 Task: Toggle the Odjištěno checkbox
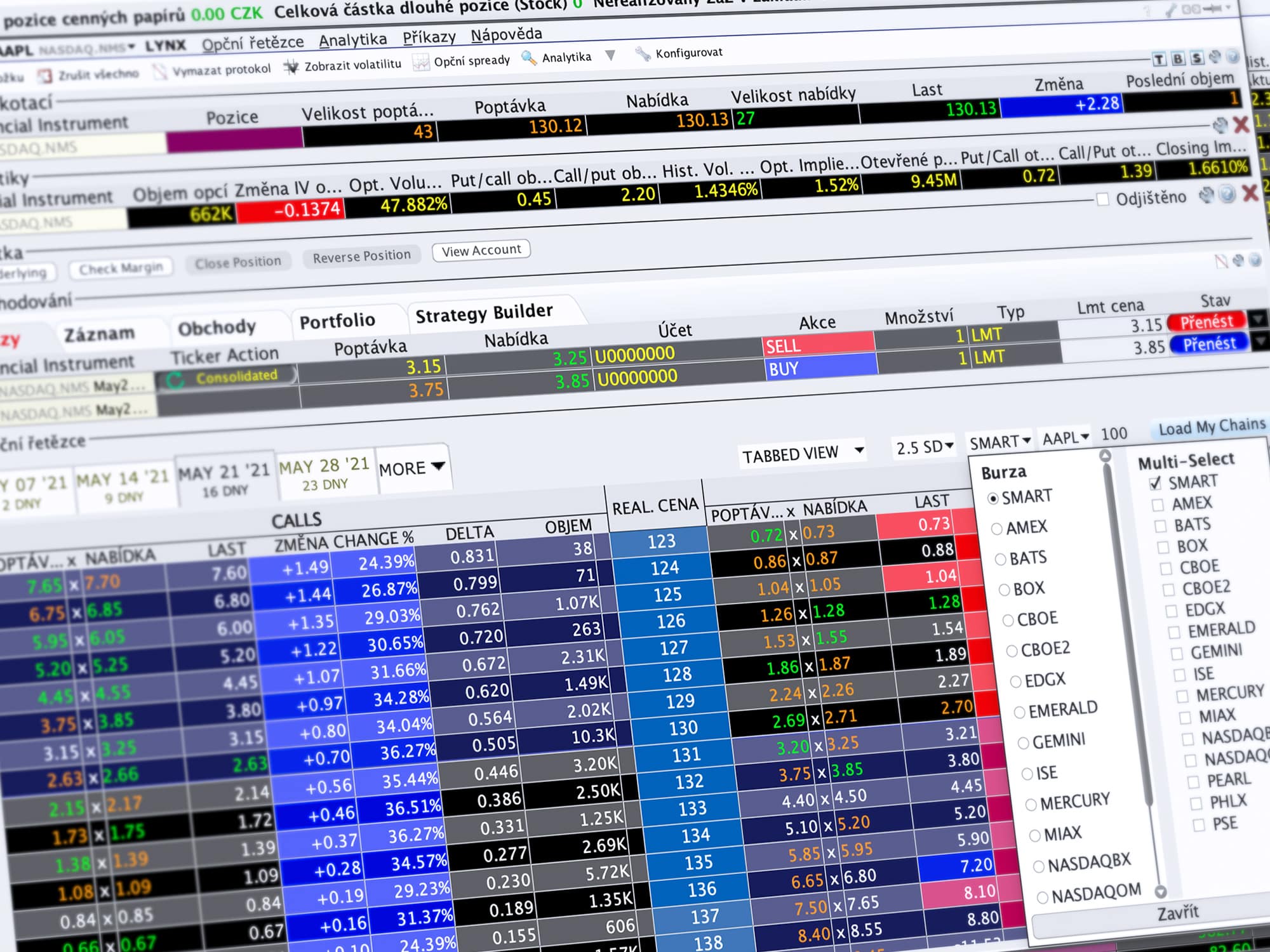coord(1103,200)
